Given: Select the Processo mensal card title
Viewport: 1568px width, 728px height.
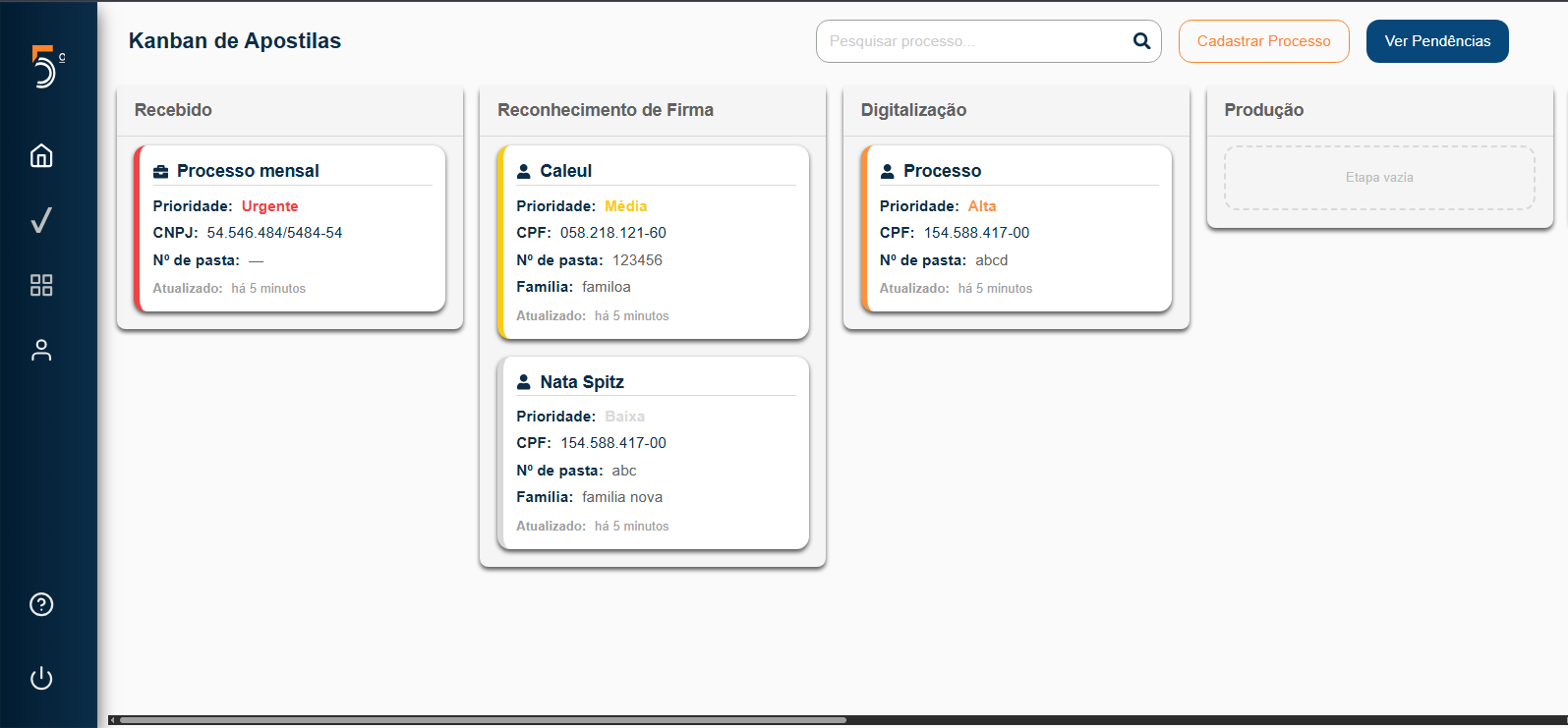Looking at the screenshot, I should point(248,171).
